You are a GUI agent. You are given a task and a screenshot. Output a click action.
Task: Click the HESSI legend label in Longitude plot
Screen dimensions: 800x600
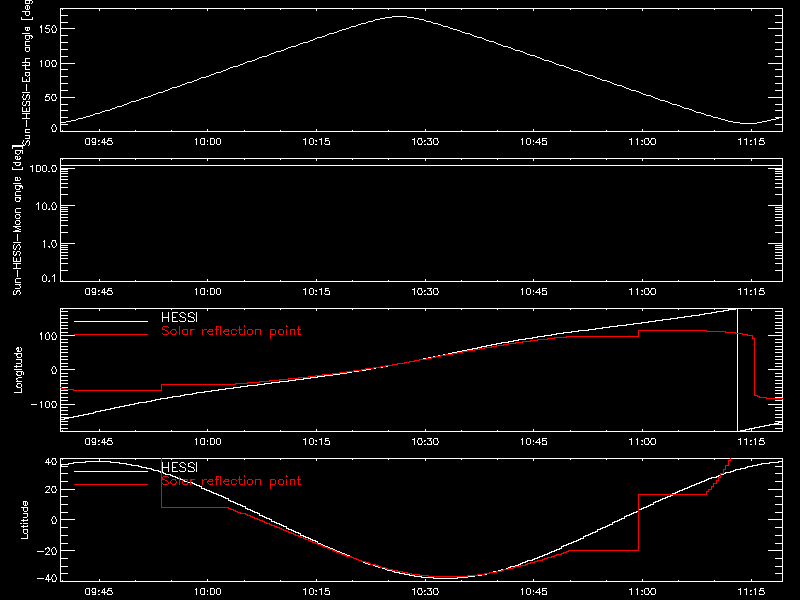tap(180, 317)
